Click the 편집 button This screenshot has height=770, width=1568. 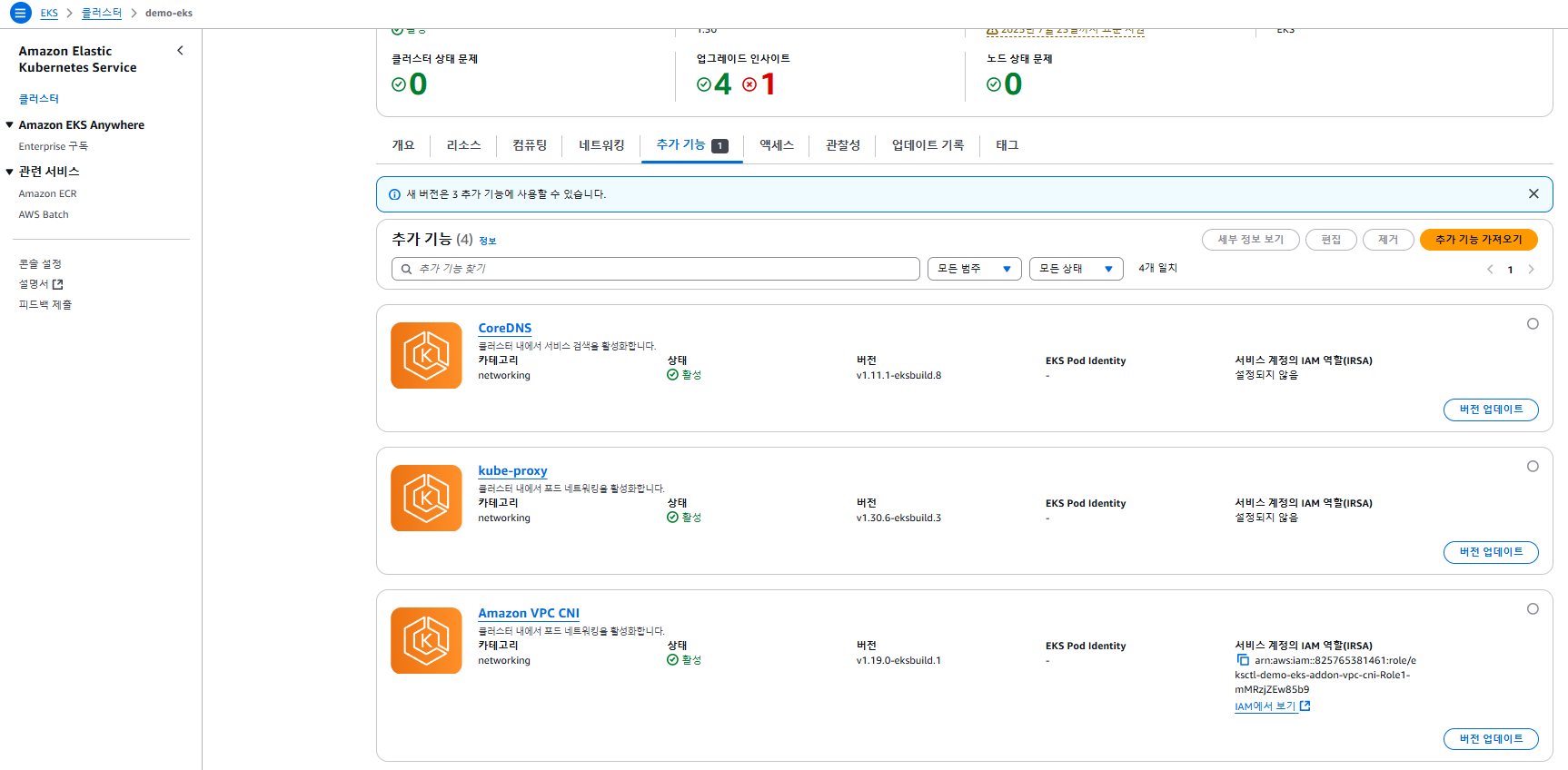(x=1331, y=240)
